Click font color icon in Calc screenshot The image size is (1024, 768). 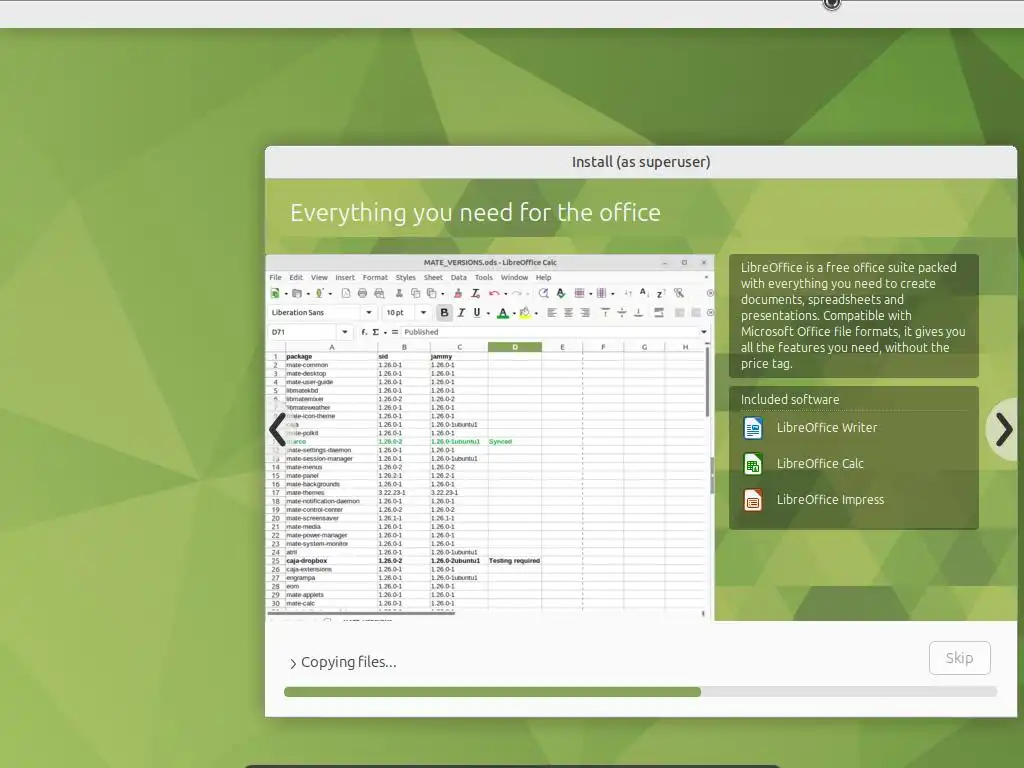click(502, 313)
